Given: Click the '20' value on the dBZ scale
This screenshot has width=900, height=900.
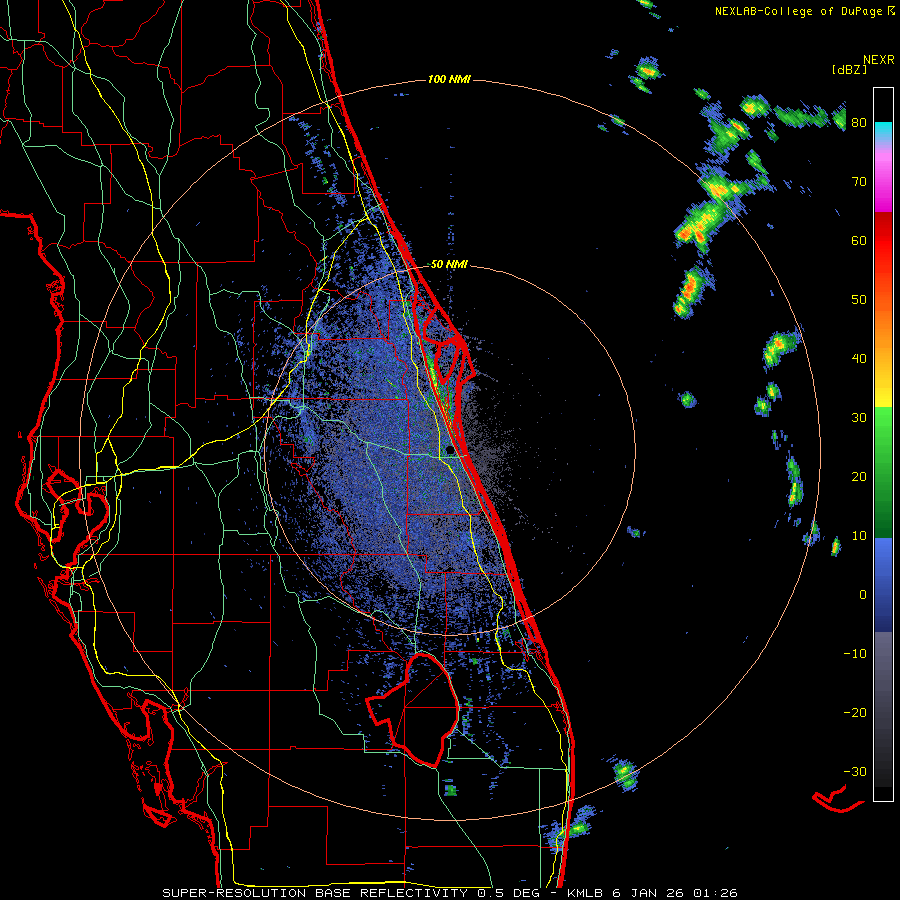Looking at the screenshot, I should [859, 477].
